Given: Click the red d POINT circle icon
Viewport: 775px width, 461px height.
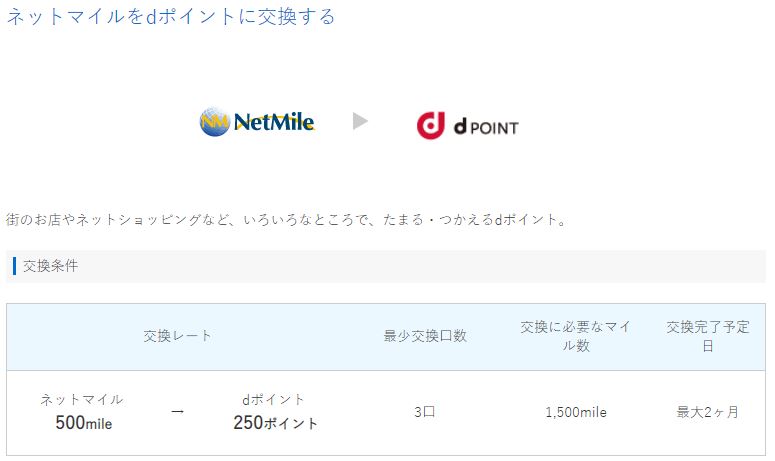Looking at the screenshot, I should 431,126.
